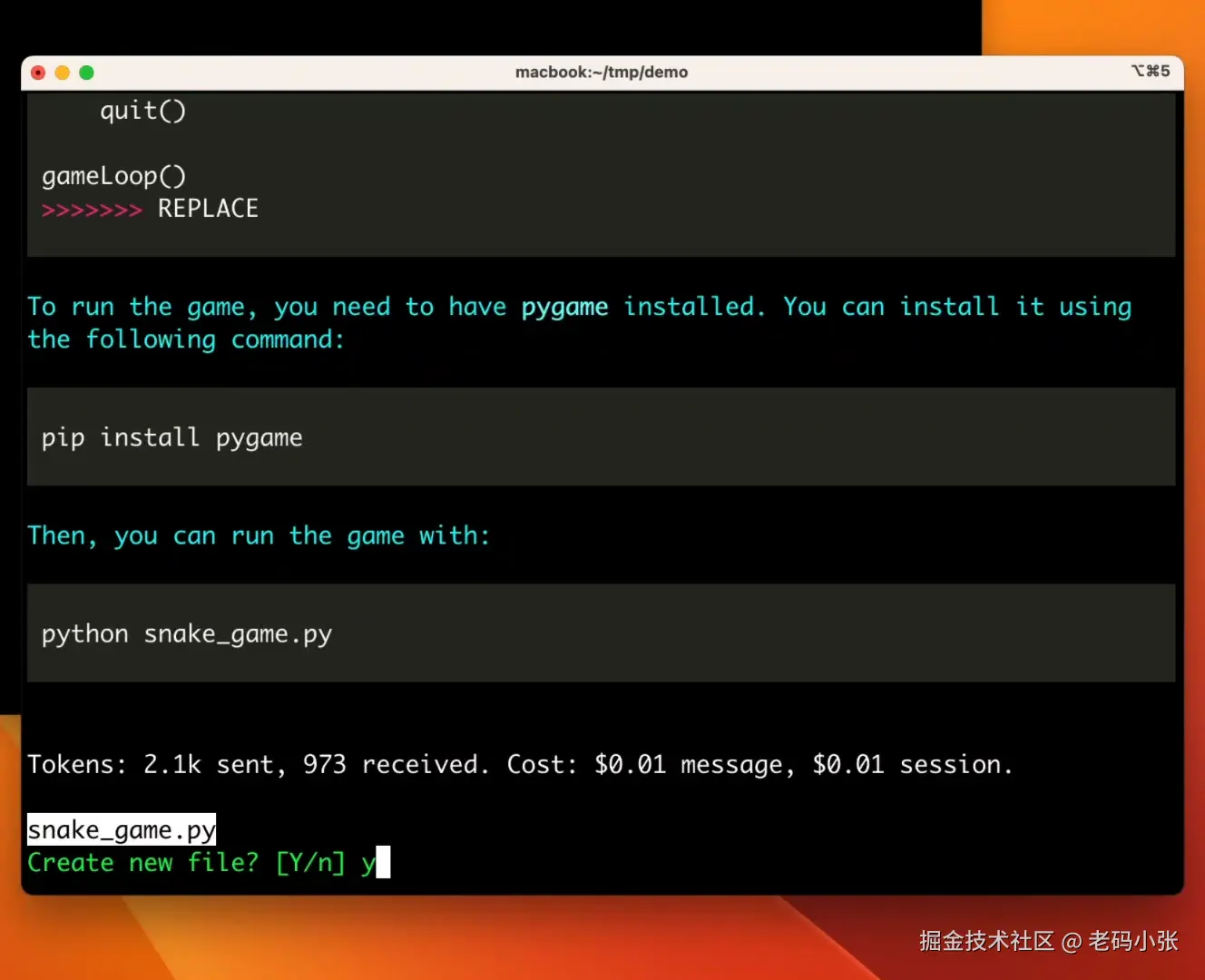Image resolution: width=1205 pixels, height=980 pixels.
Task: Click the REPLACE marker text
Action: tap(207, 208)
